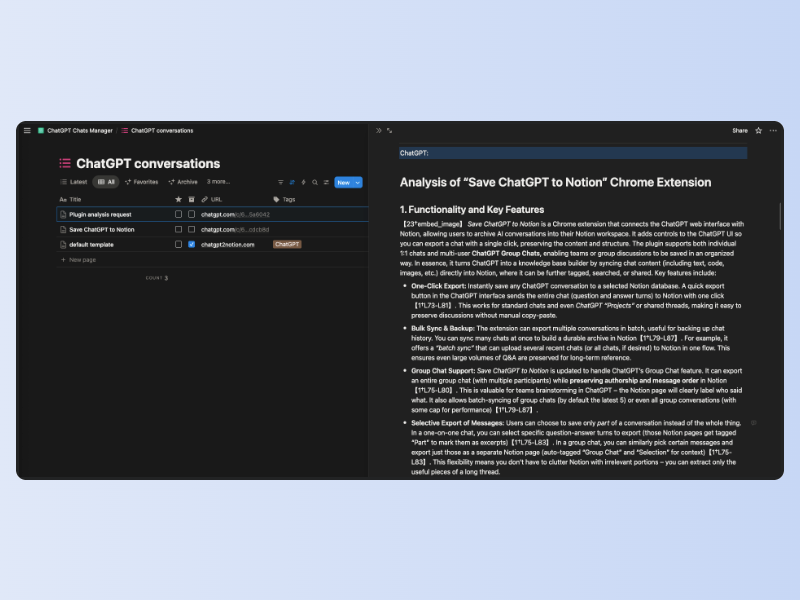Viewport: 800px width, 600px height.
Task: Open the New button dropdown chevron
Action: coord(358,182)
